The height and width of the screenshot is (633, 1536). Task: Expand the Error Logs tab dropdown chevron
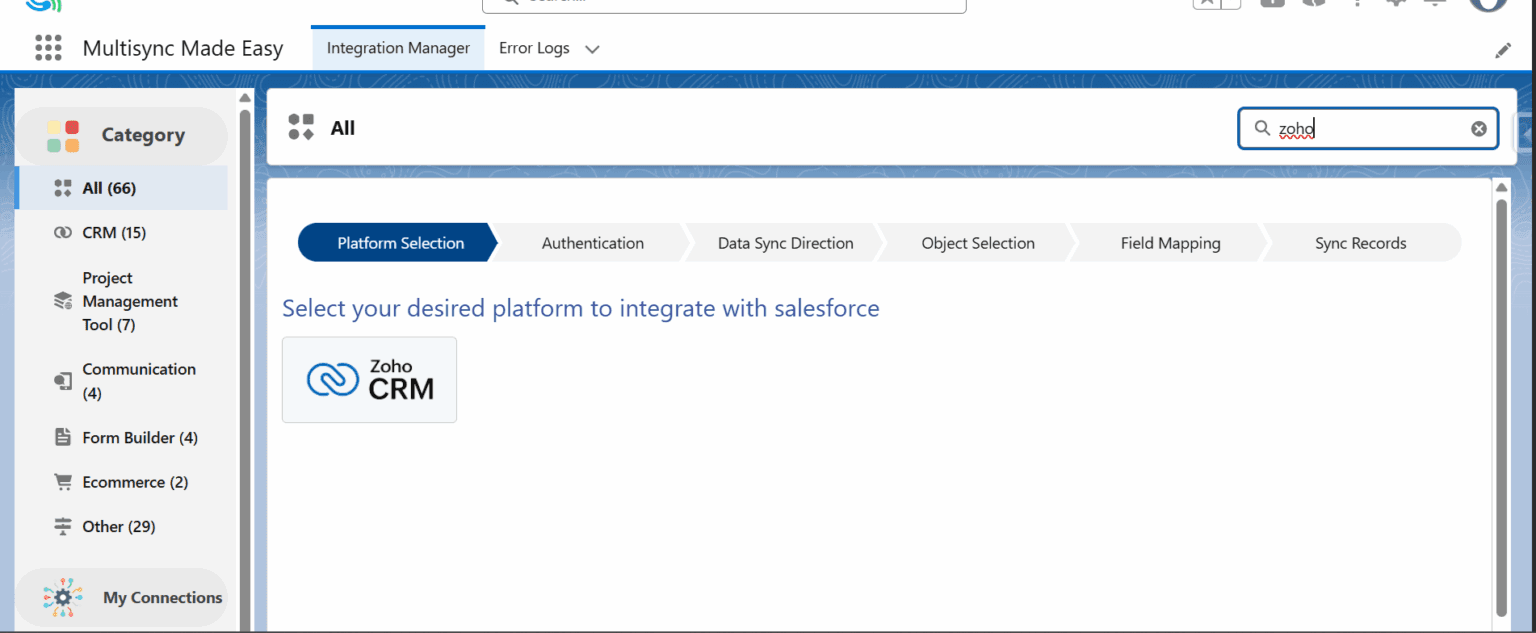592,49
